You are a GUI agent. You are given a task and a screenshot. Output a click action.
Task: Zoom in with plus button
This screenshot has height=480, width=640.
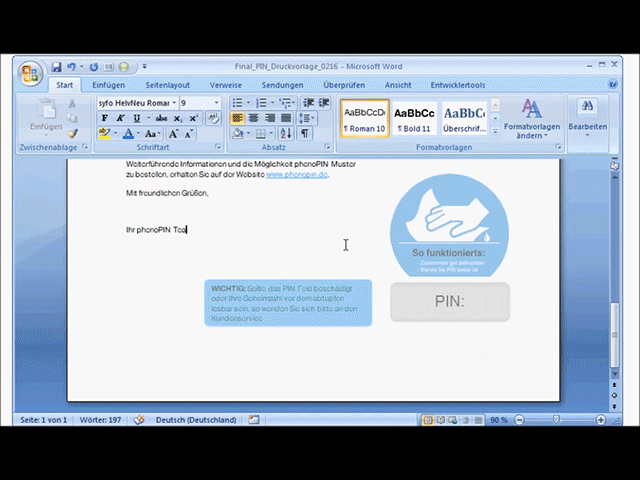[600, 420]
